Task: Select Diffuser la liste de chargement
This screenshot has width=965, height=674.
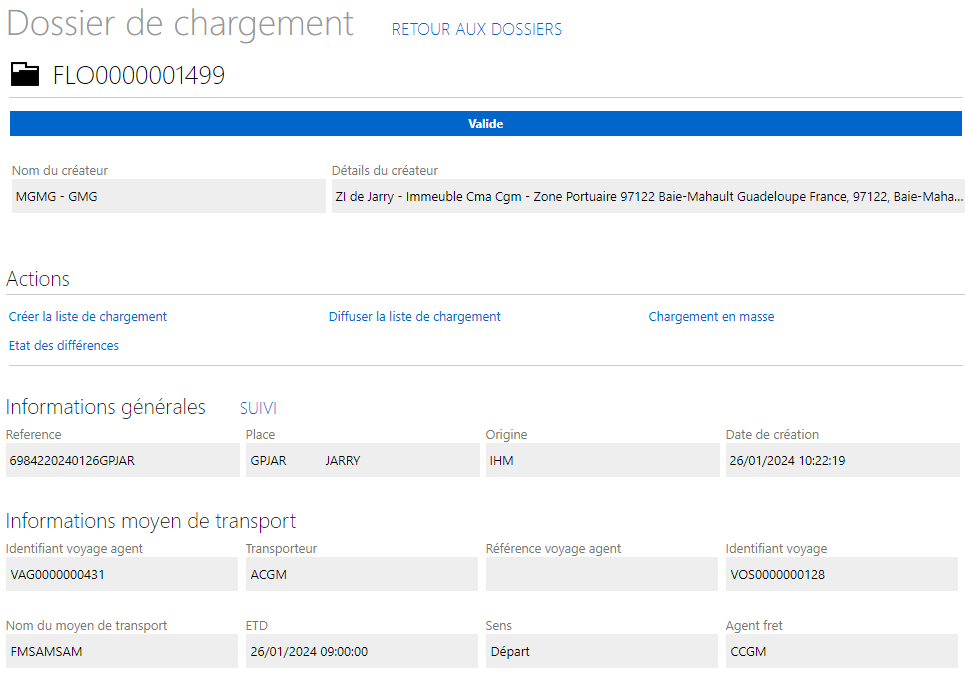Action: coord(414,316)
